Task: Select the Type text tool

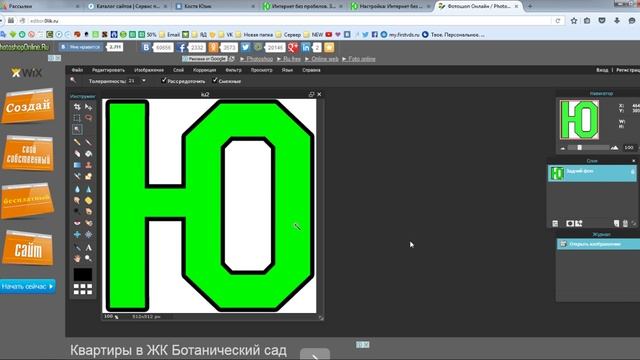Action: 88,247
